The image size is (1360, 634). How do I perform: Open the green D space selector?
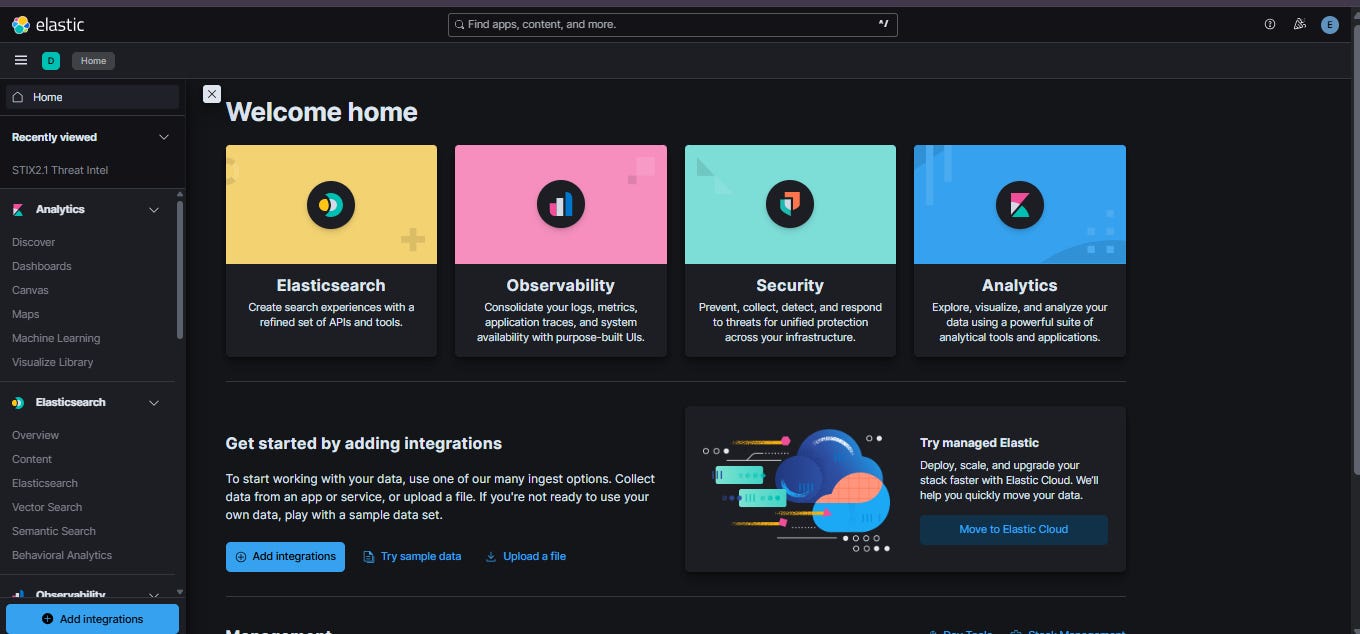coord(51,61)
